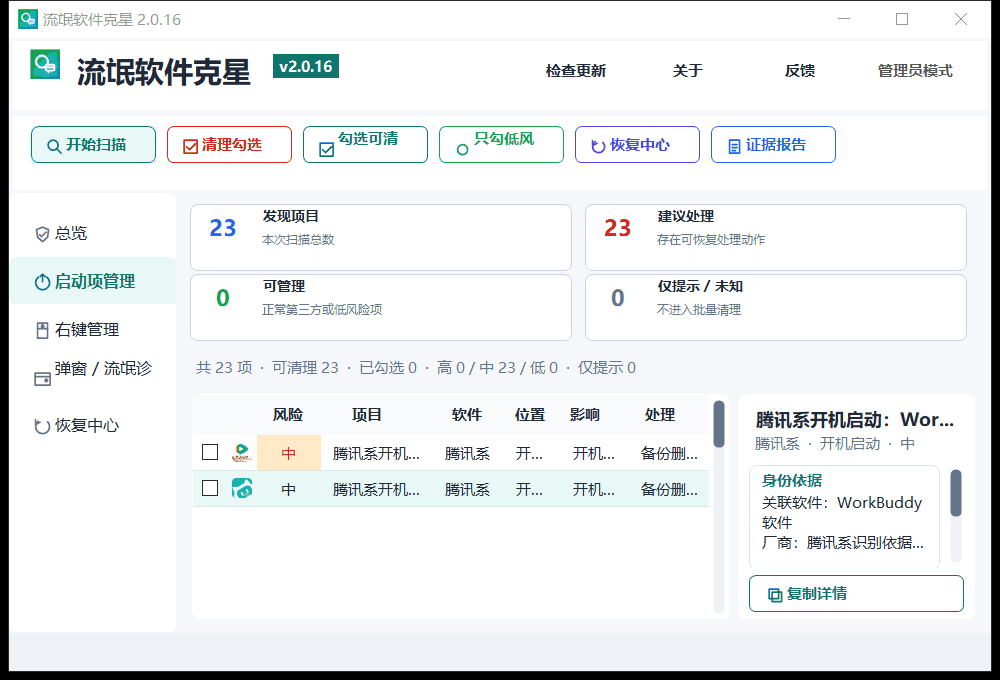This screenshot has height=680, width=1000.
Task: Click the circle icon on 只勾低风
Action: click(462, 150)
